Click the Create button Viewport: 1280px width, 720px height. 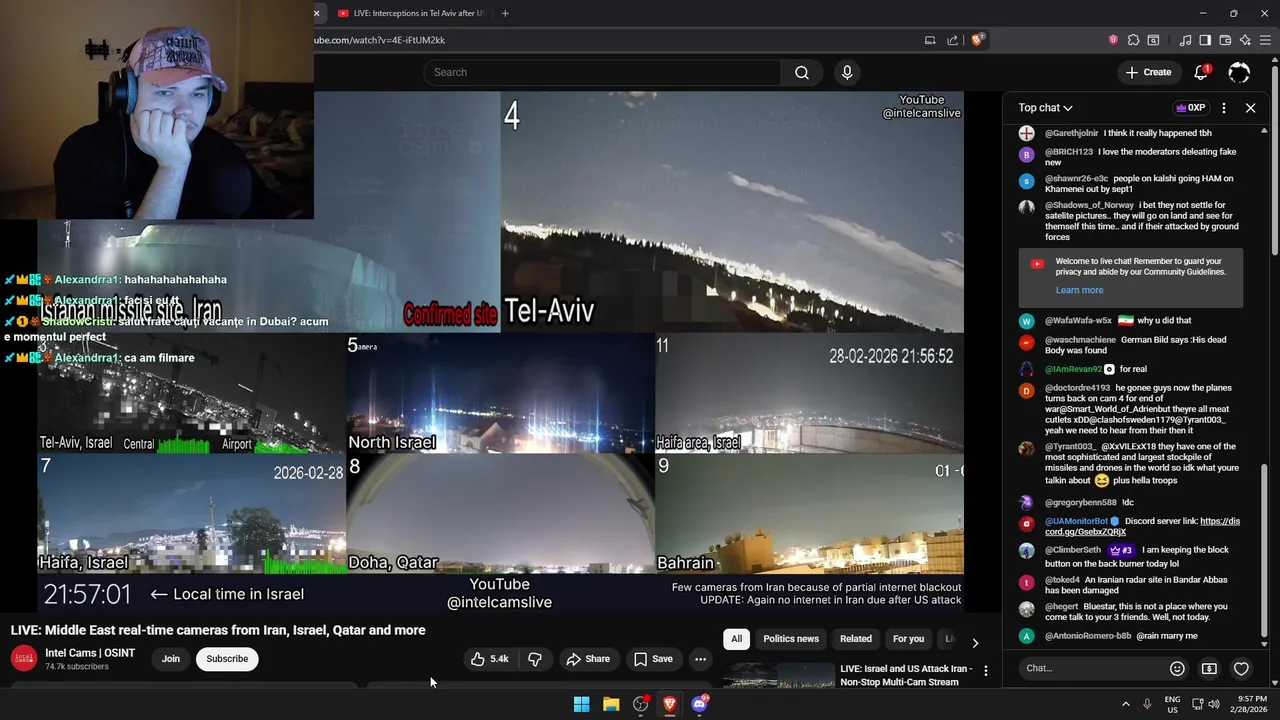pos(1148,72)
